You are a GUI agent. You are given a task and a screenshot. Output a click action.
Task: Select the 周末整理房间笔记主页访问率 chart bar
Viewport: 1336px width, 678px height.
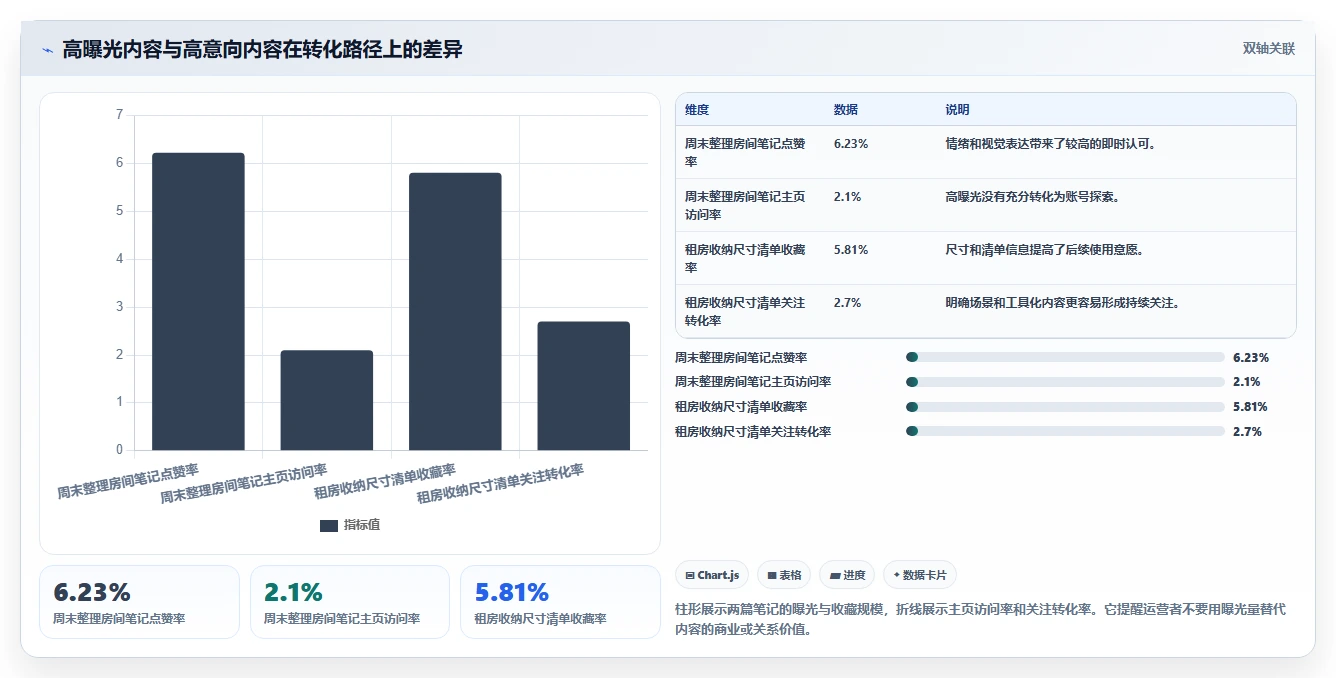tap(327, 400)
